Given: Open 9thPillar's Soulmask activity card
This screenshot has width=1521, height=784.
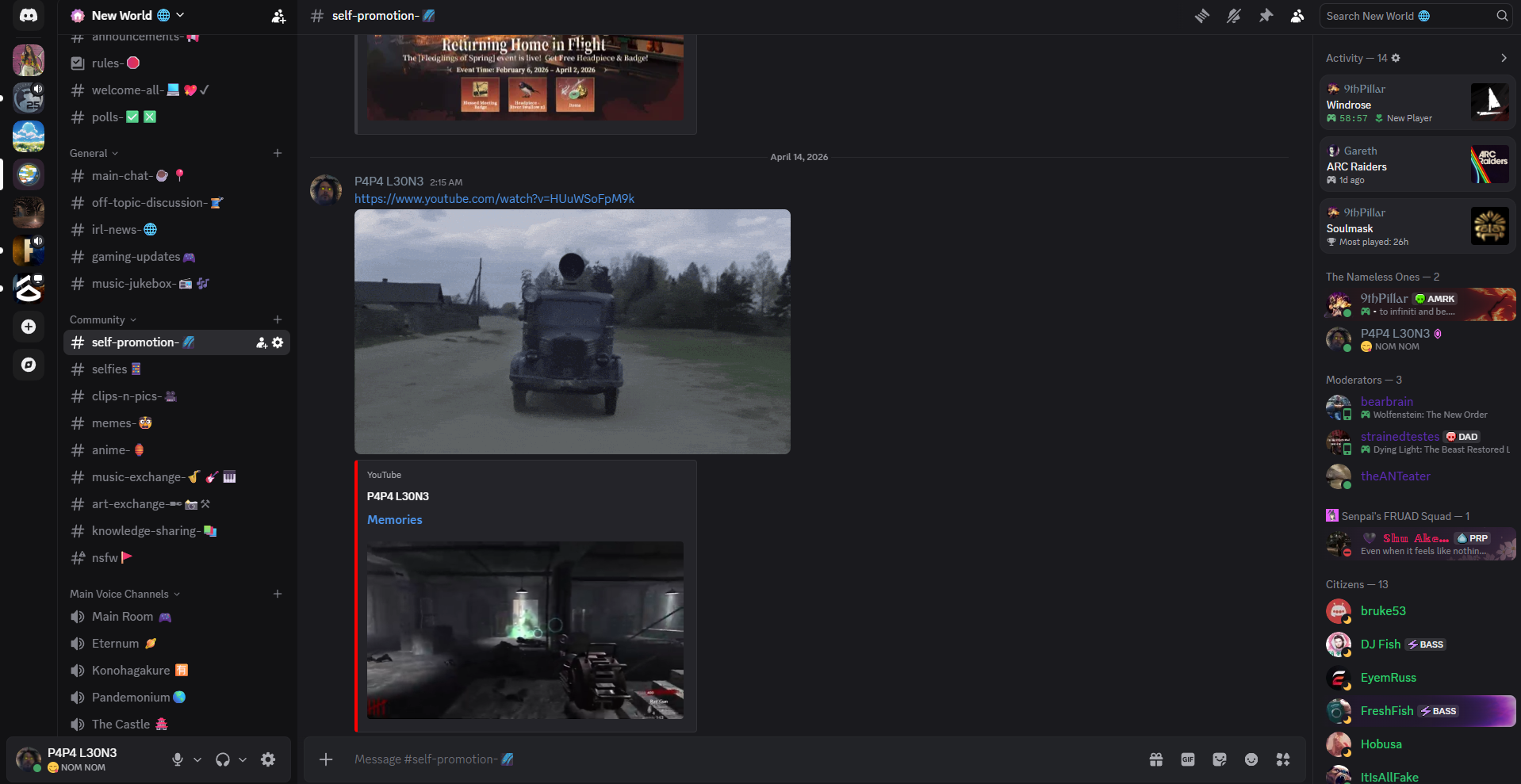Looking at the screenshot, I should [1417, 226].
